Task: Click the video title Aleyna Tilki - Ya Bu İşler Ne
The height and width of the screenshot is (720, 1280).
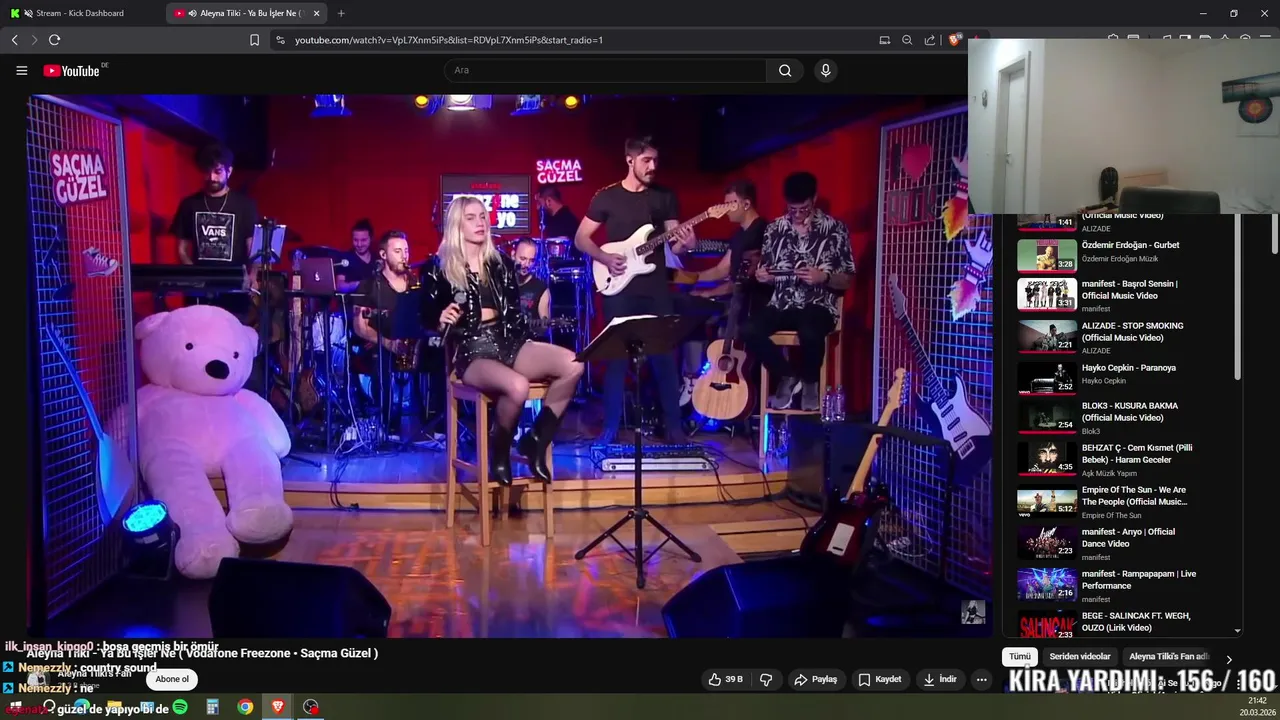Action: click(202, 654)
